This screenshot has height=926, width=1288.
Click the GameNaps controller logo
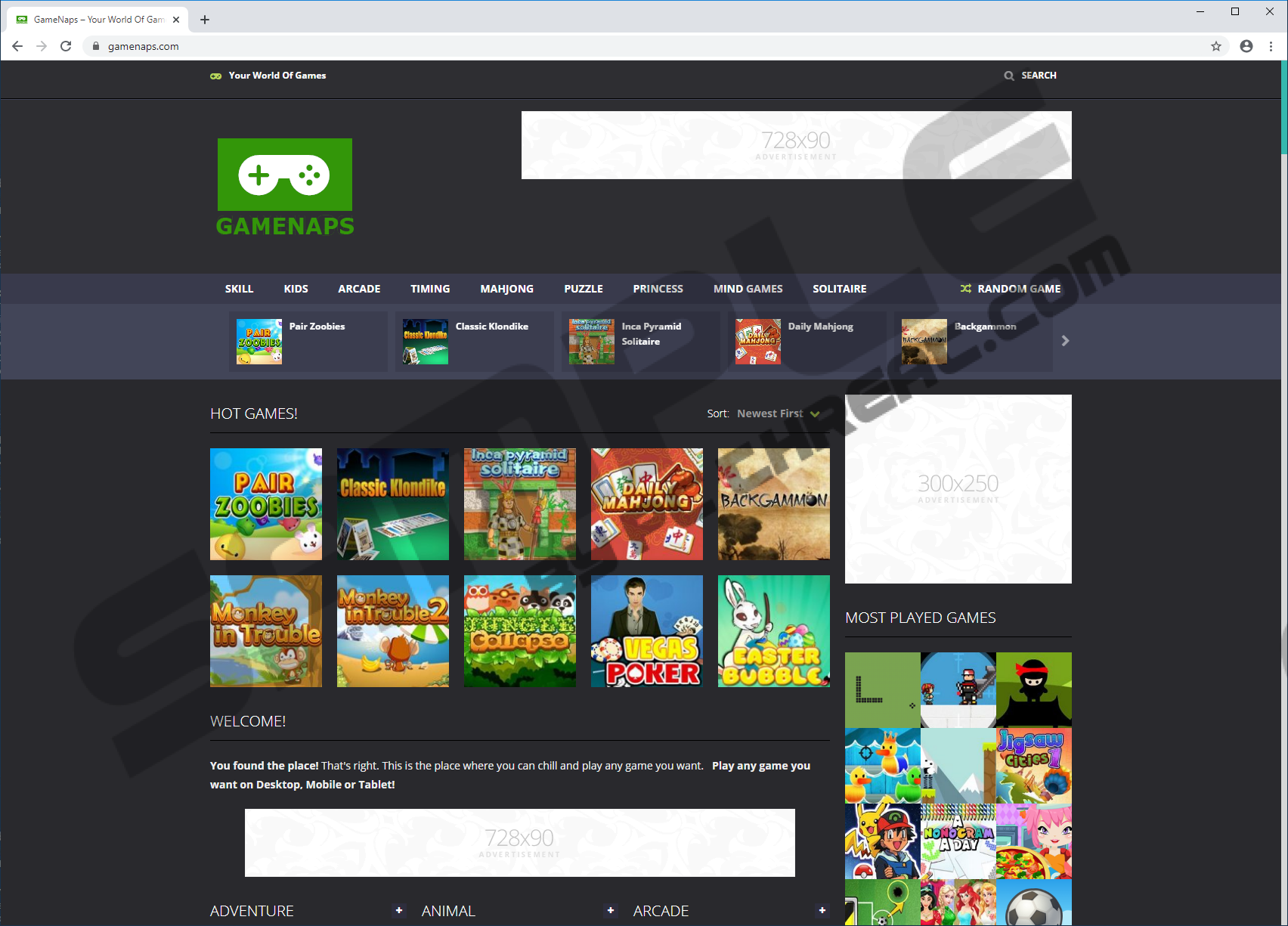[285, 175]
